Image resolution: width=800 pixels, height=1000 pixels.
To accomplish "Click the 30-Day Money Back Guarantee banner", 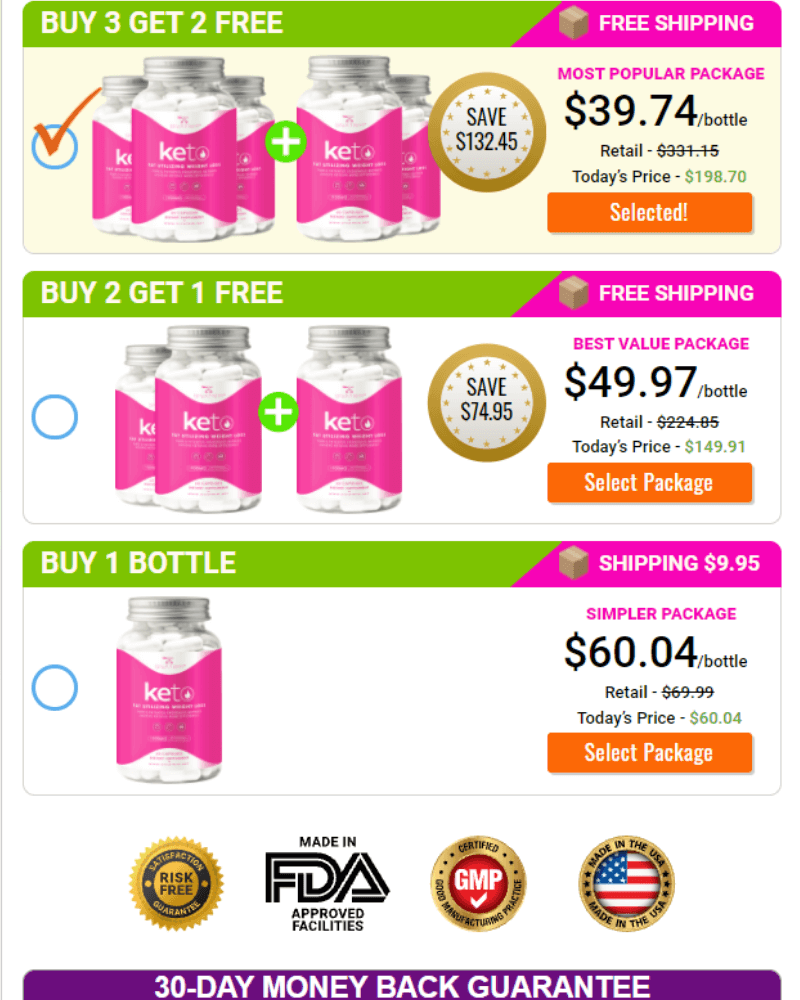I will click(402, 985).
